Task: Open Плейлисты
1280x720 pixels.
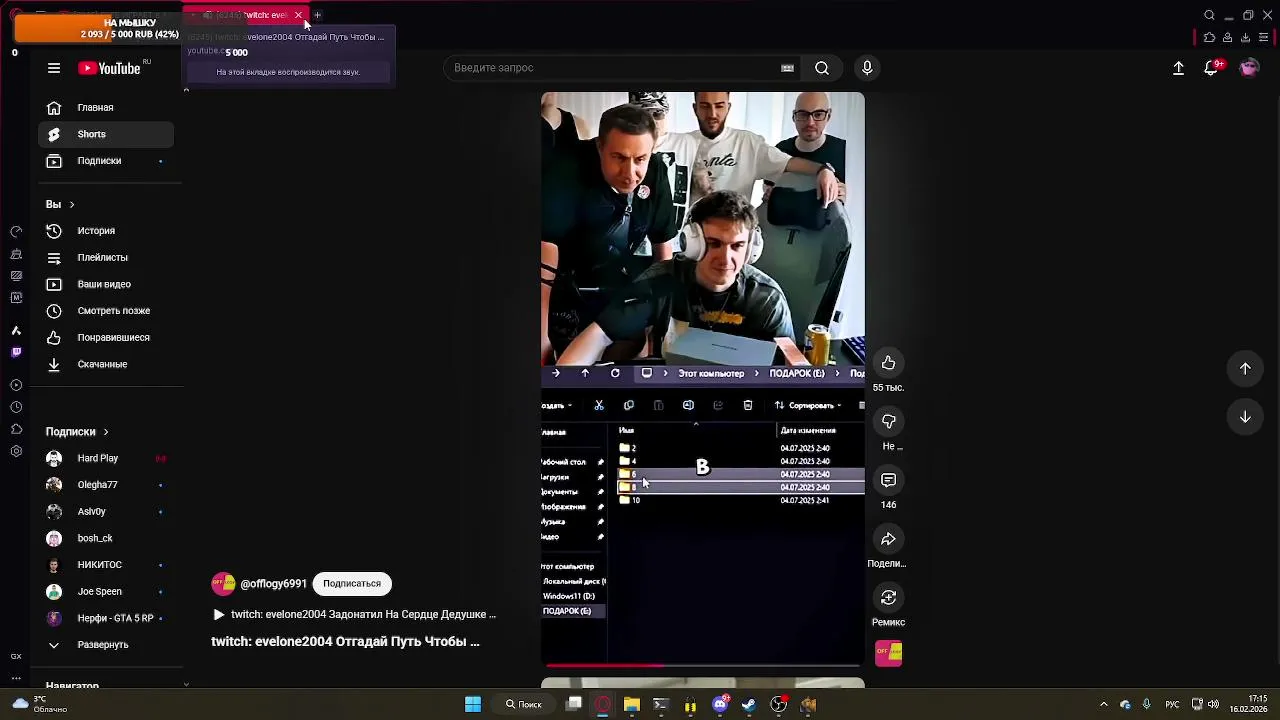Action: pos(106,258)
